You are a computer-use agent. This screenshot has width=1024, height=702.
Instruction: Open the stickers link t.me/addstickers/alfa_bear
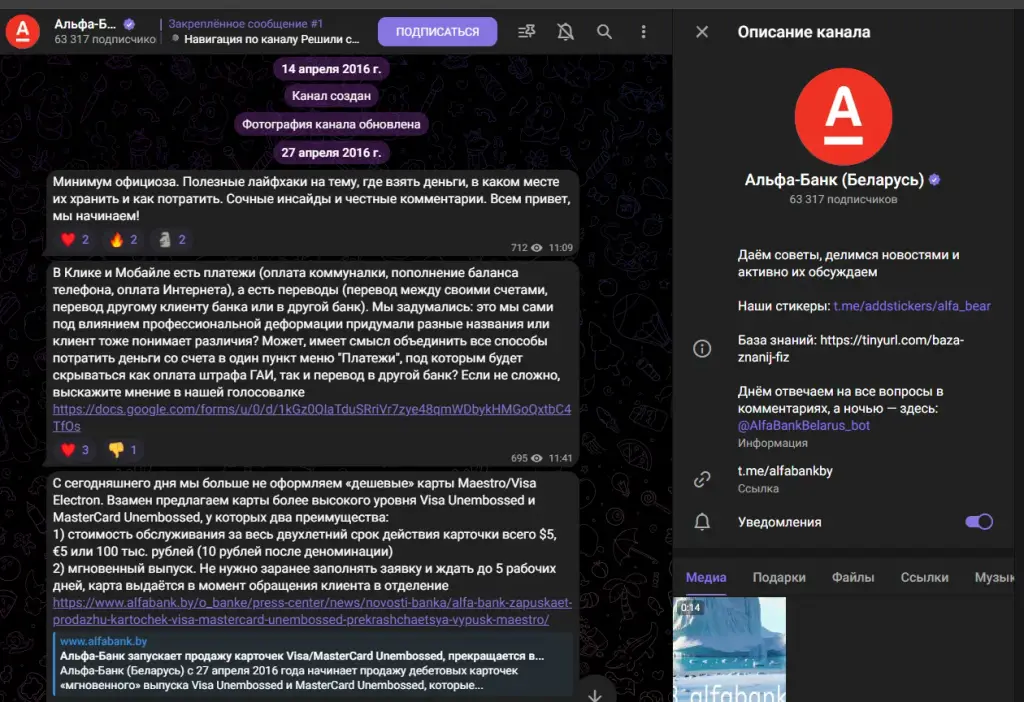click(x=912, y=306)
